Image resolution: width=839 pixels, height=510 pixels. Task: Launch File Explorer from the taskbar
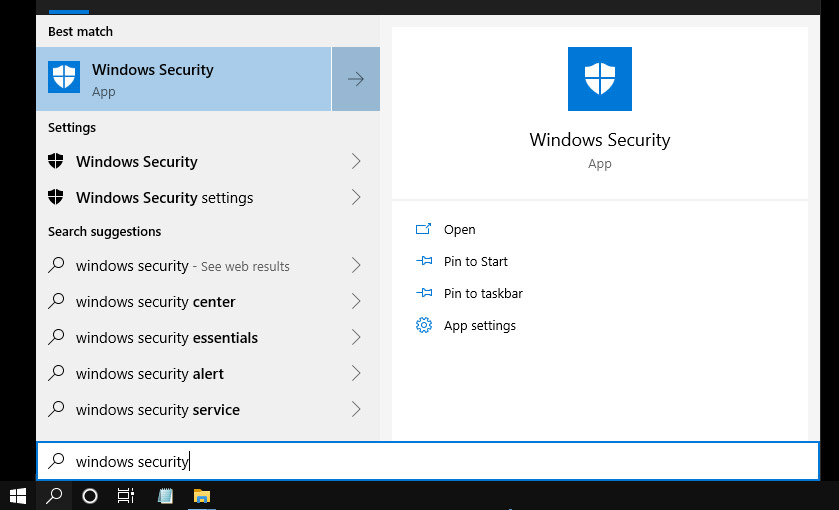click(x=202, y=496)
